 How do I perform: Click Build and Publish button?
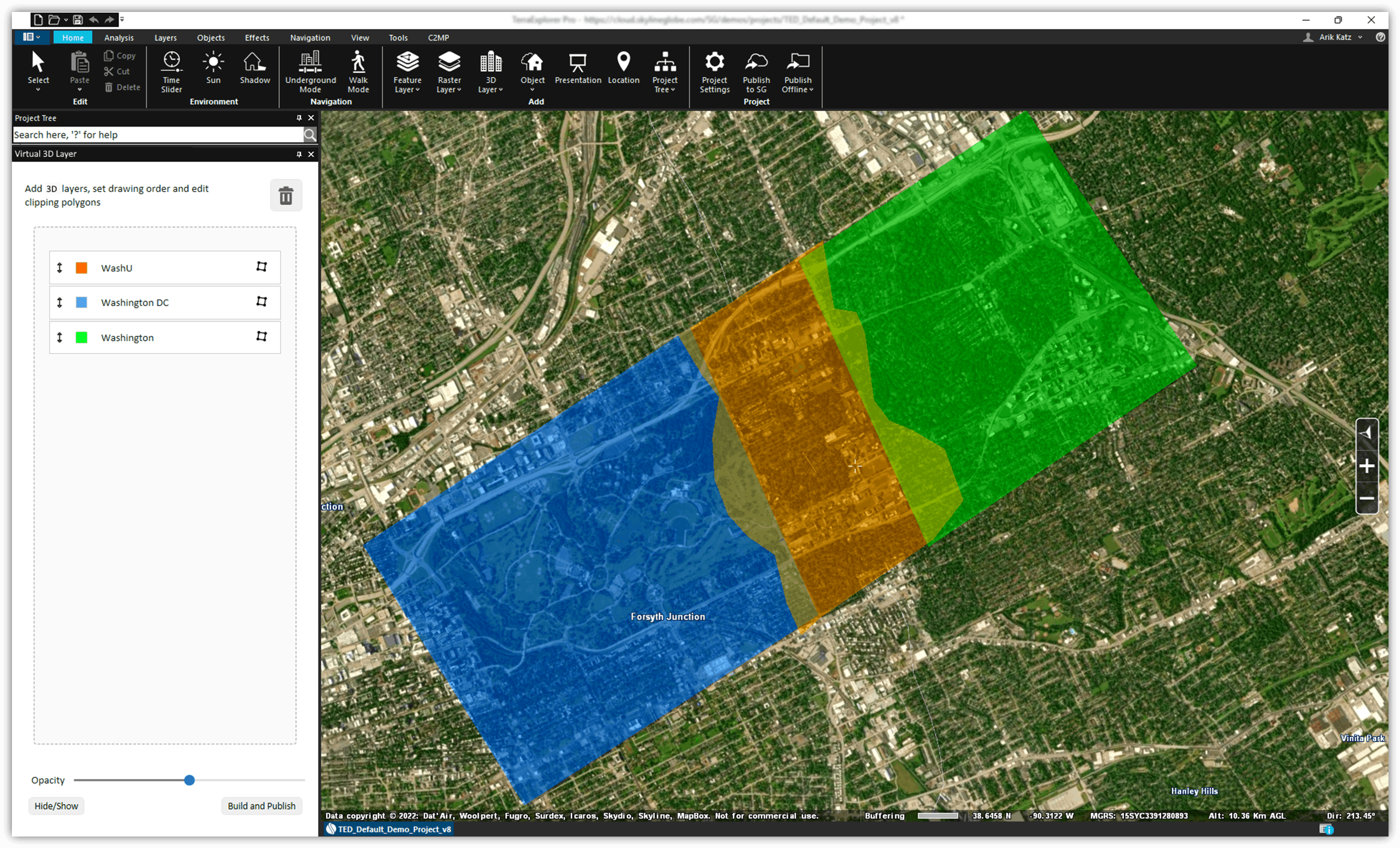click(261, 806)
